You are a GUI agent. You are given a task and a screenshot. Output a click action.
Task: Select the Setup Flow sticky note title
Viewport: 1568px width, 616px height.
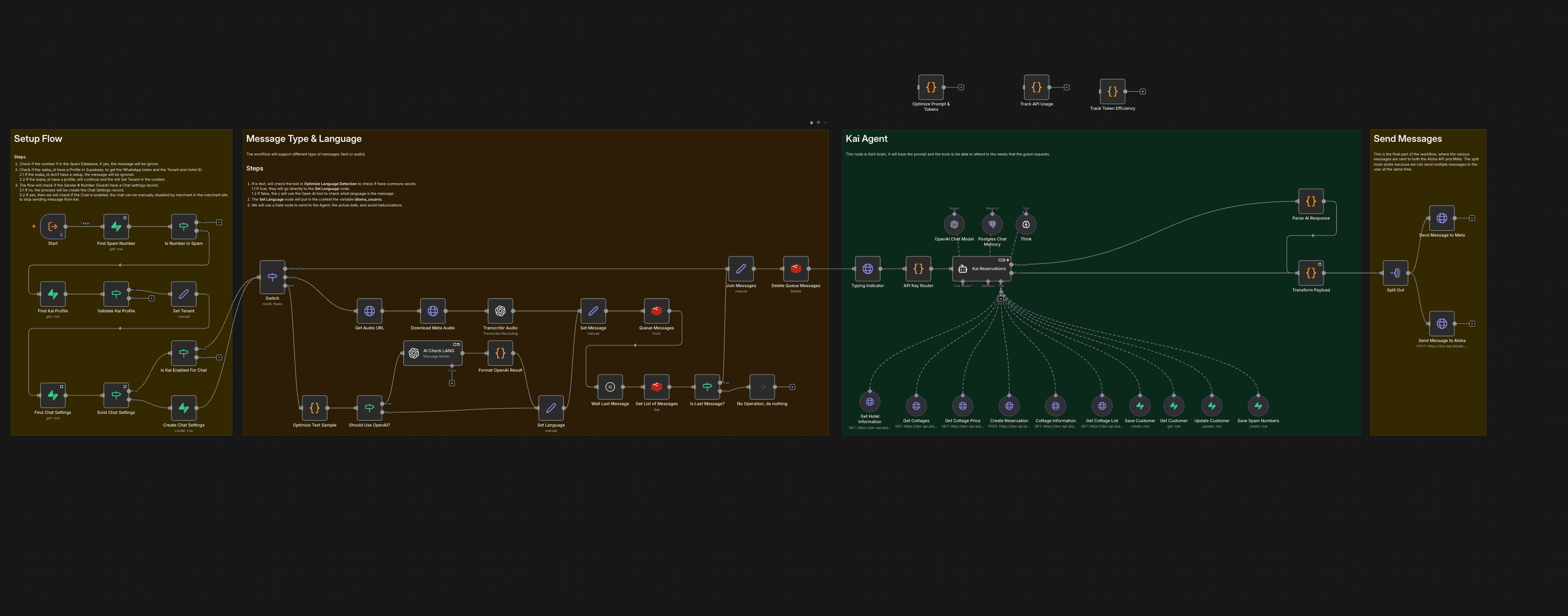(x=38, y=138)
